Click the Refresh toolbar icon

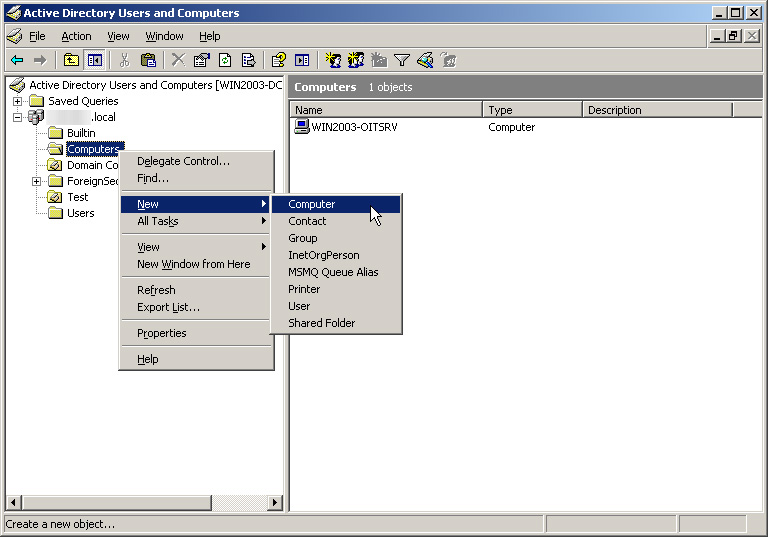[225, 60]
